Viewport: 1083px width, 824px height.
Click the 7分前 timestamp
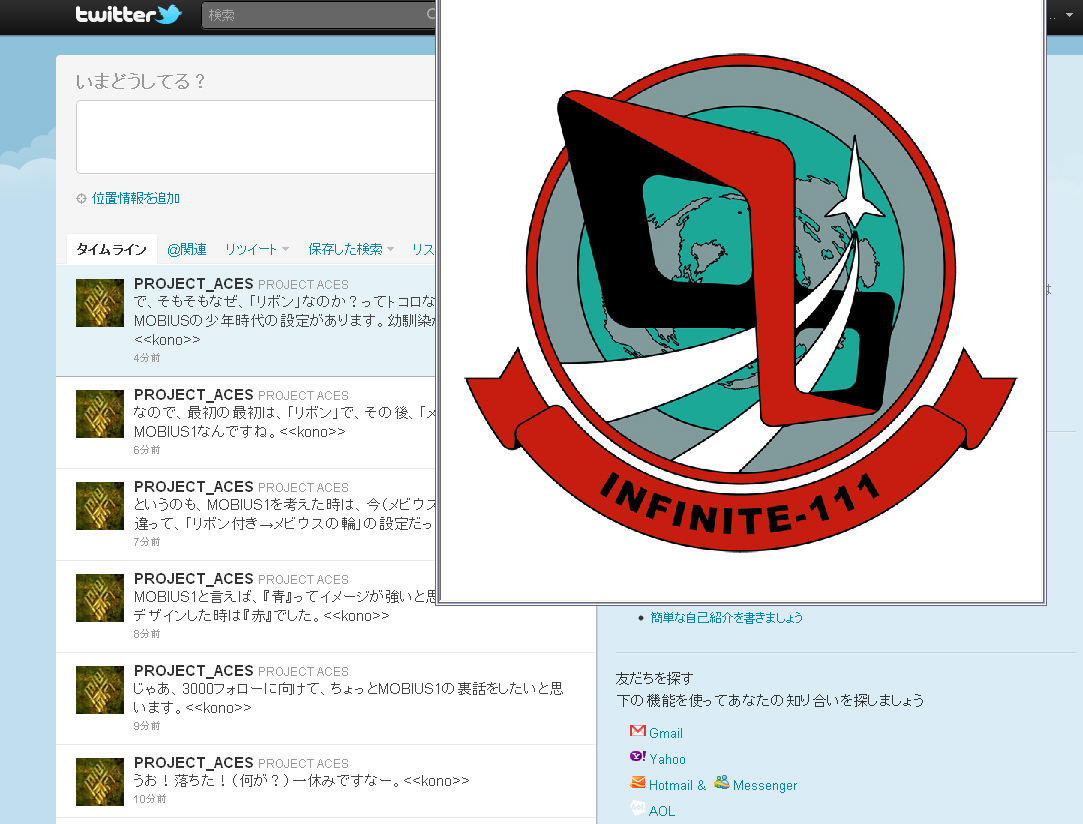[146, 542]
